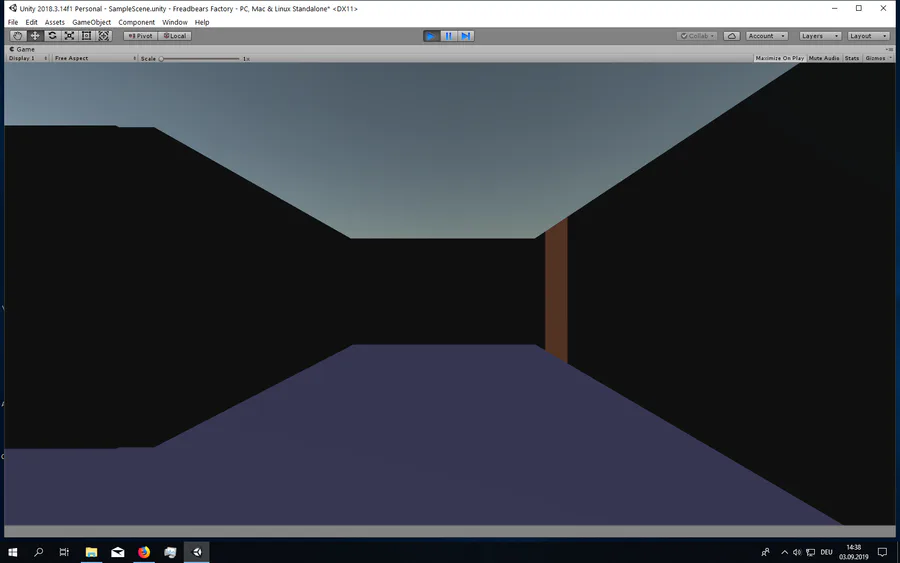Pause the running game
Image resolution: width=900 pixels, height=563 pixels.
448,36
